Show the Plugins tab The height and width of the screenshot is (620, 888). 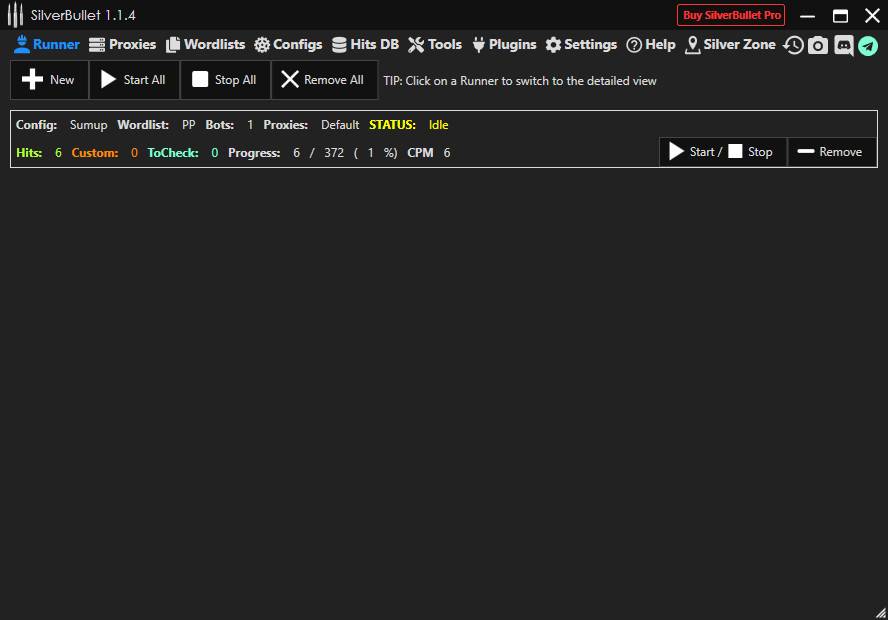coord(504,44)
